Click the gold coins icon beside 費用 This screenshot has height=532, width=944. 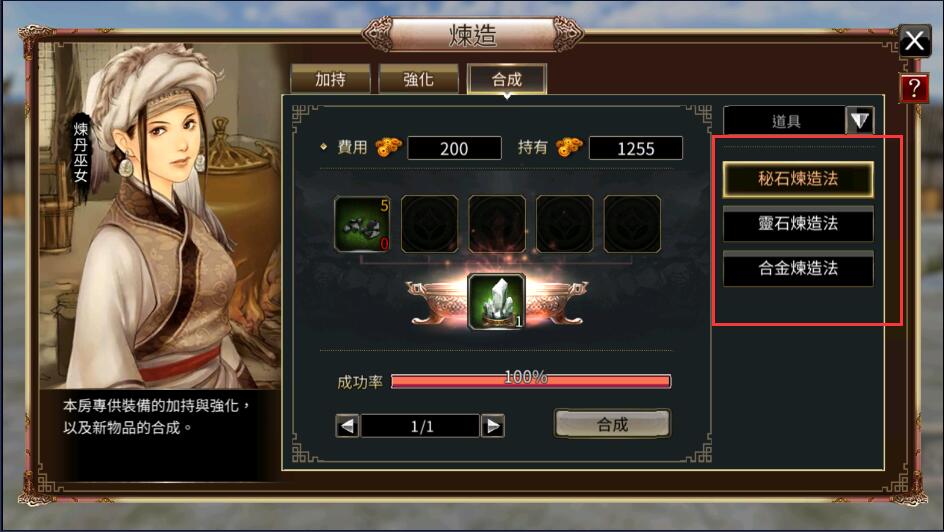(389, 147)
